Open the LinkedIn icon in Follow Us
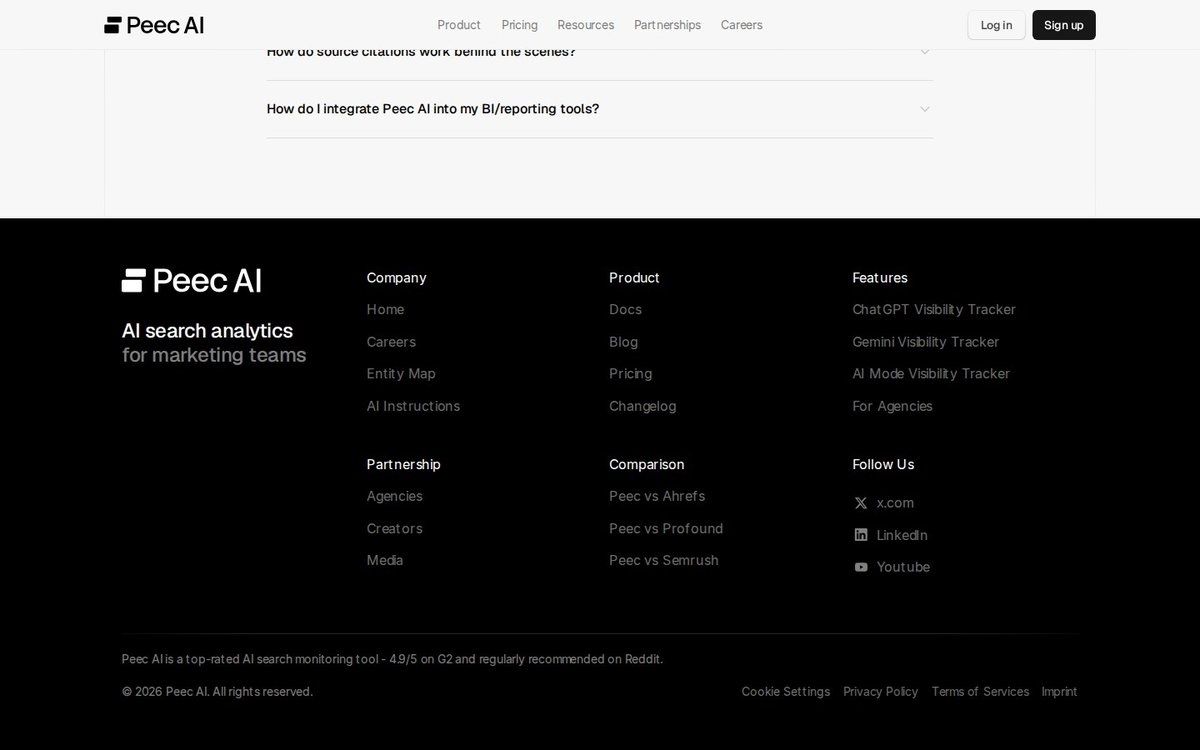Viewport: 1200px width, 750px height. (861, 535)
